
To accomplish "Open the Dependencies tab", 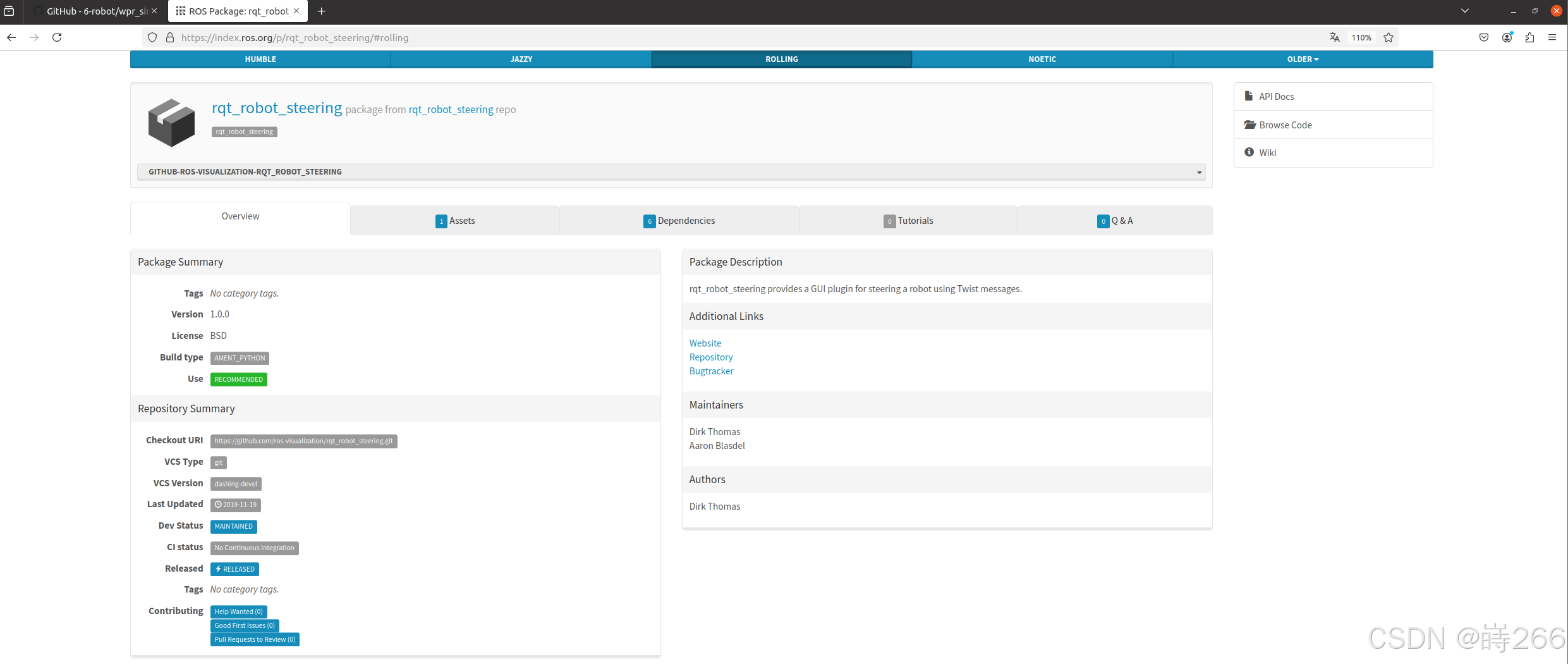I will (679, 220).
